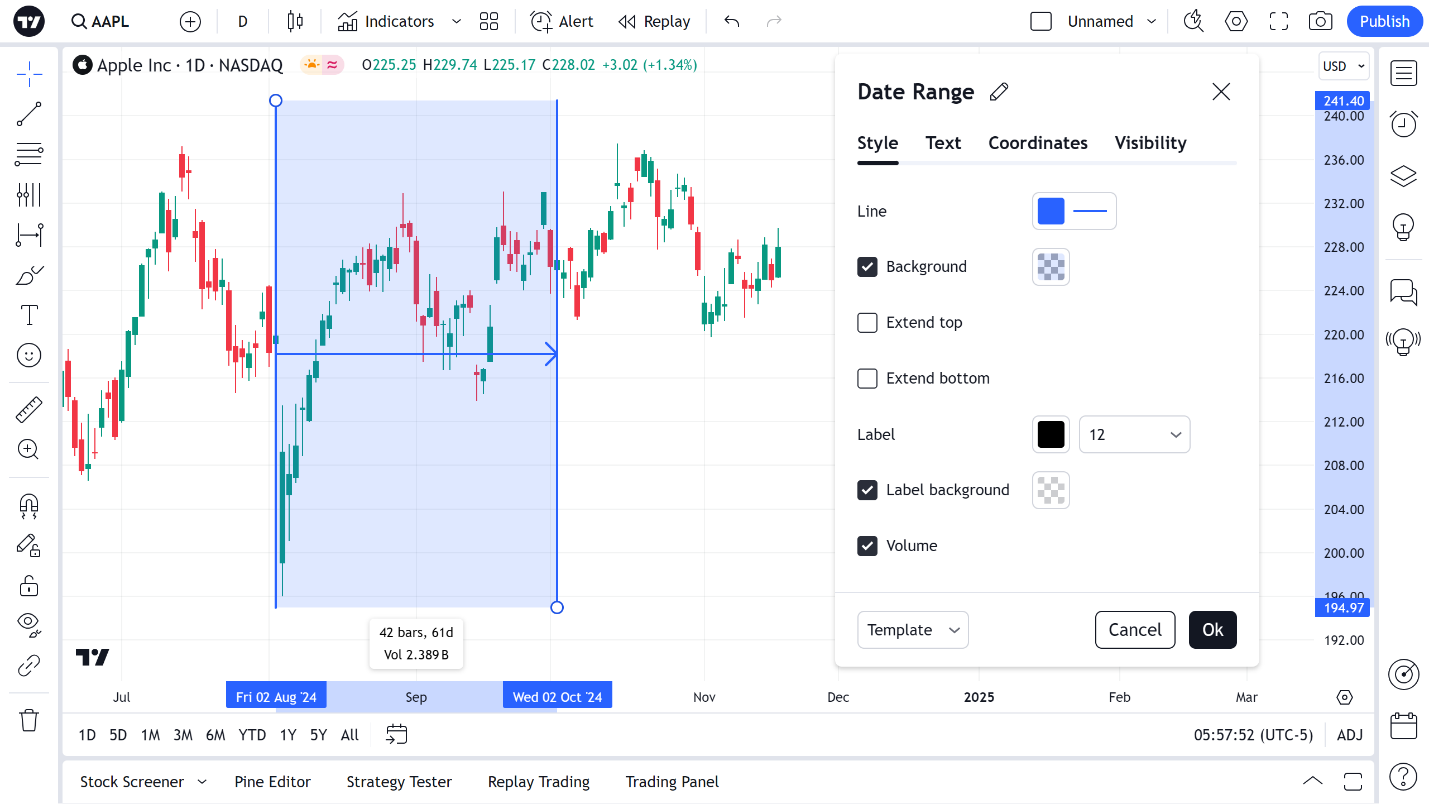Open chart settings hexagon icon
Image resolution: width=1429 pixels, height=804 pixels.
tap(1237, 21)
